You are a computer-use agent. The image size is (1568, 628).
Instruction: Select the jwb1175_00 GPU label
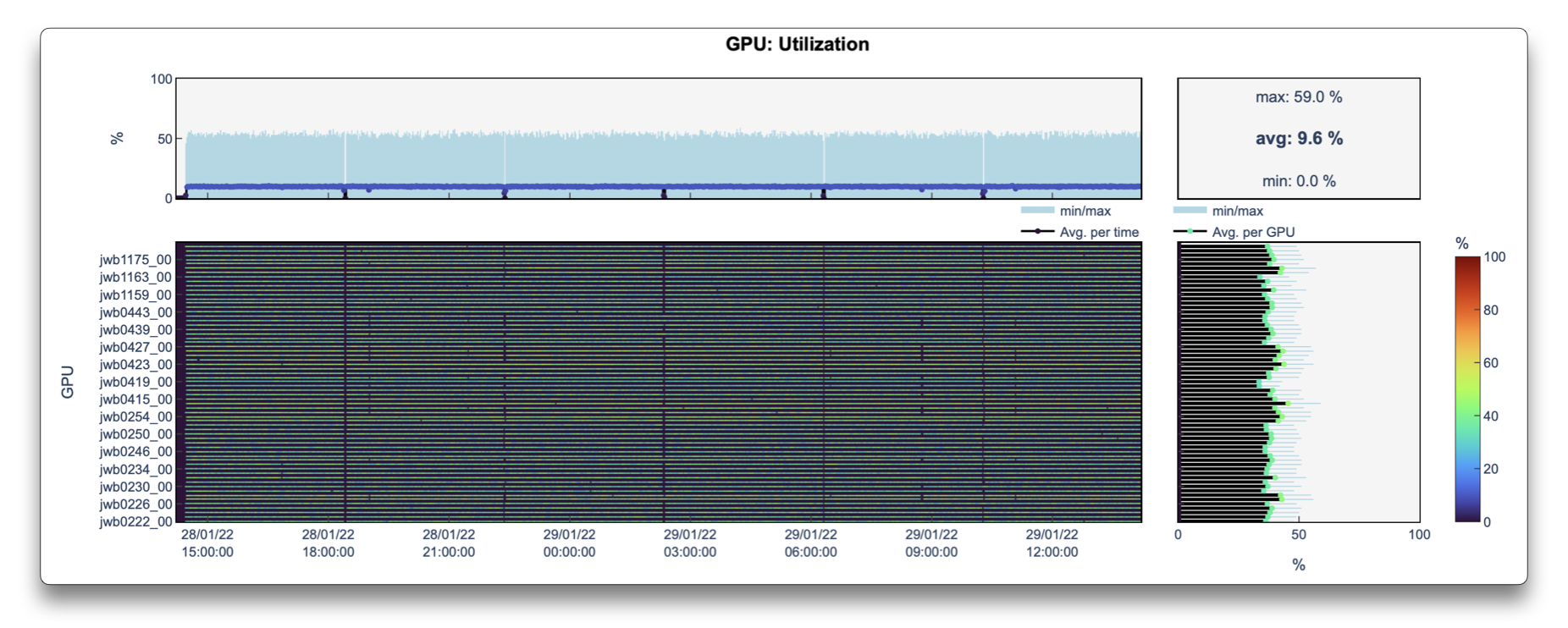click(135, 260)
